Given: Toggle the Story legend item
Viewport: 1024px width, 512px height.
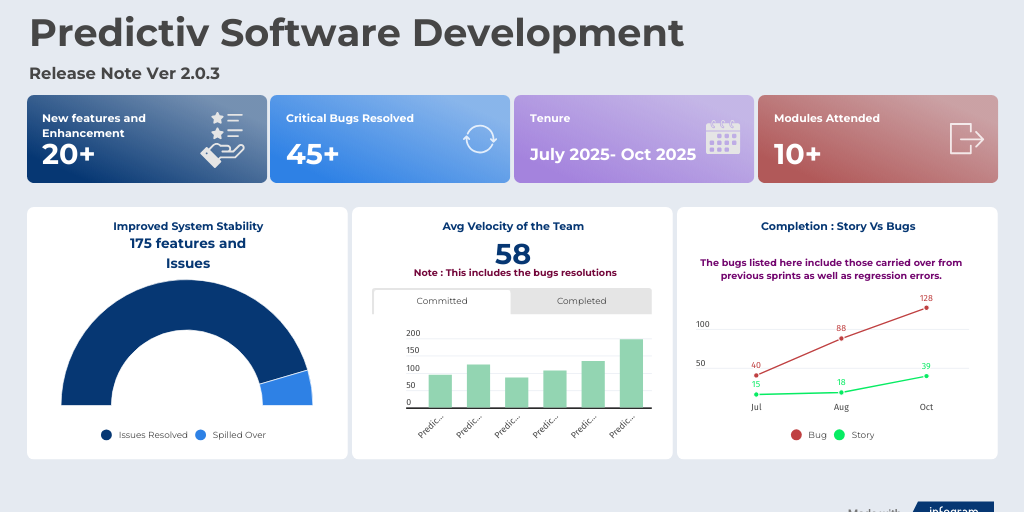Looking at the screenshot, I should point(854,435).
